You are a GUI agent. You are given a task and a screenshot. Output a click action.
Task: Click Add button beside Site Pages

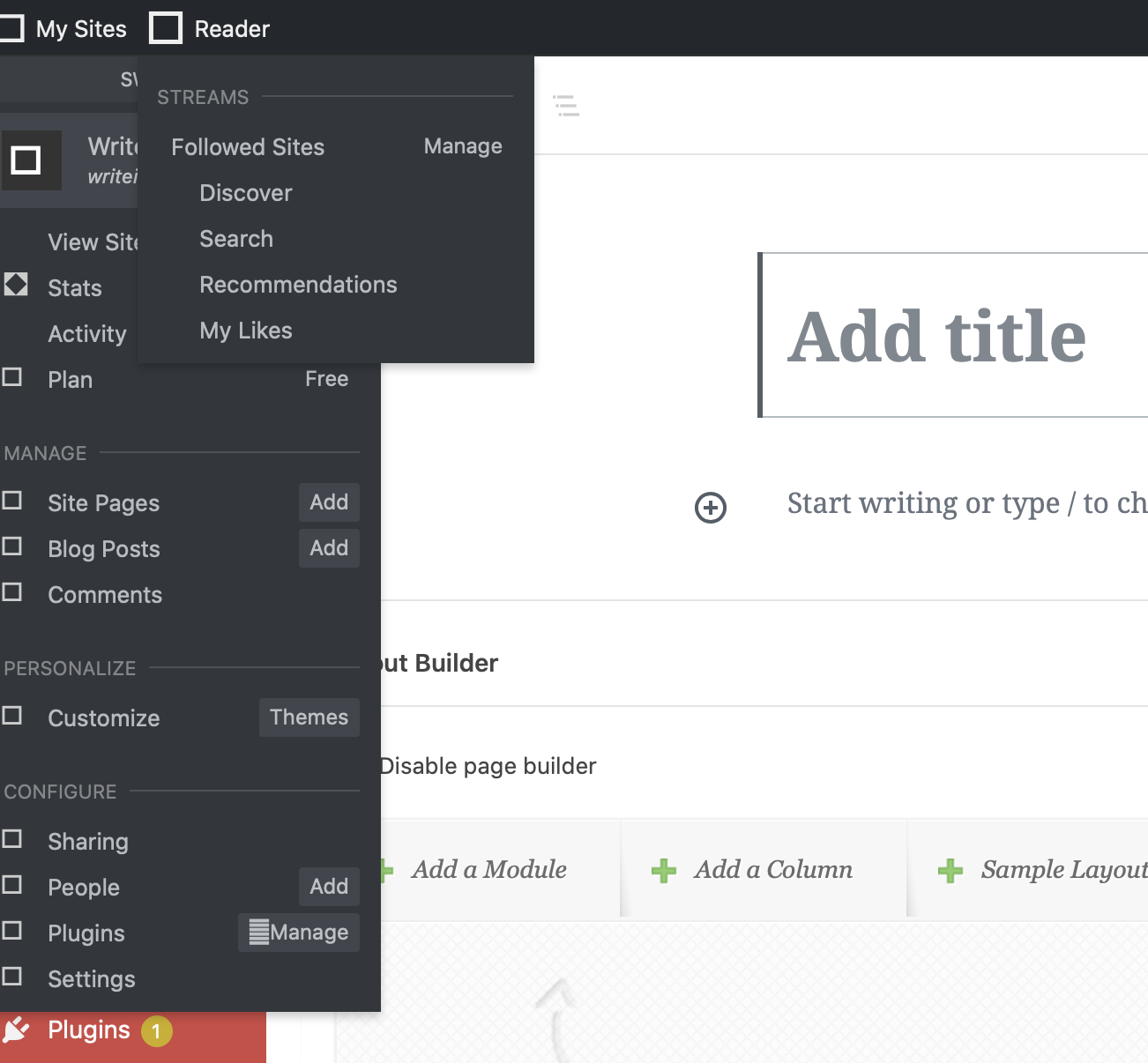coord(329,502)
